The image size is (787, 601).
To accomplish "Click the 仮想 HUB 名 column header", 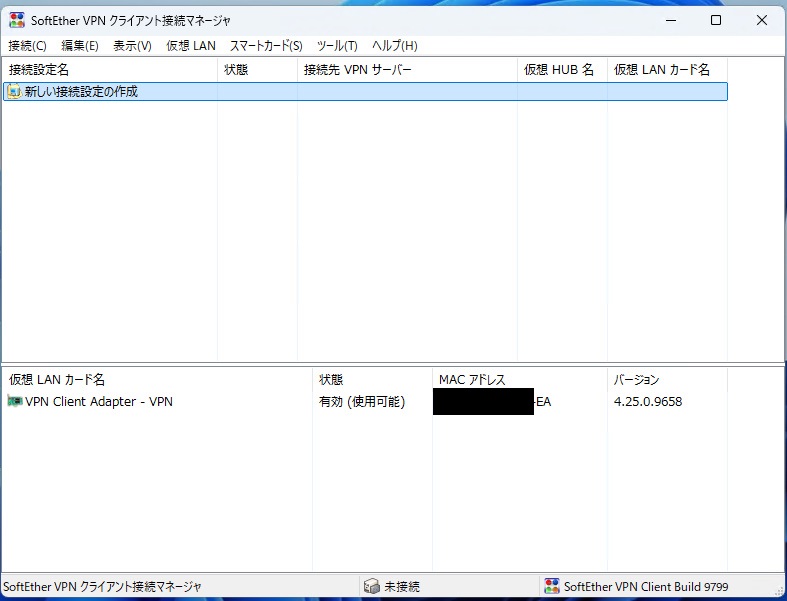I will 559,70.
